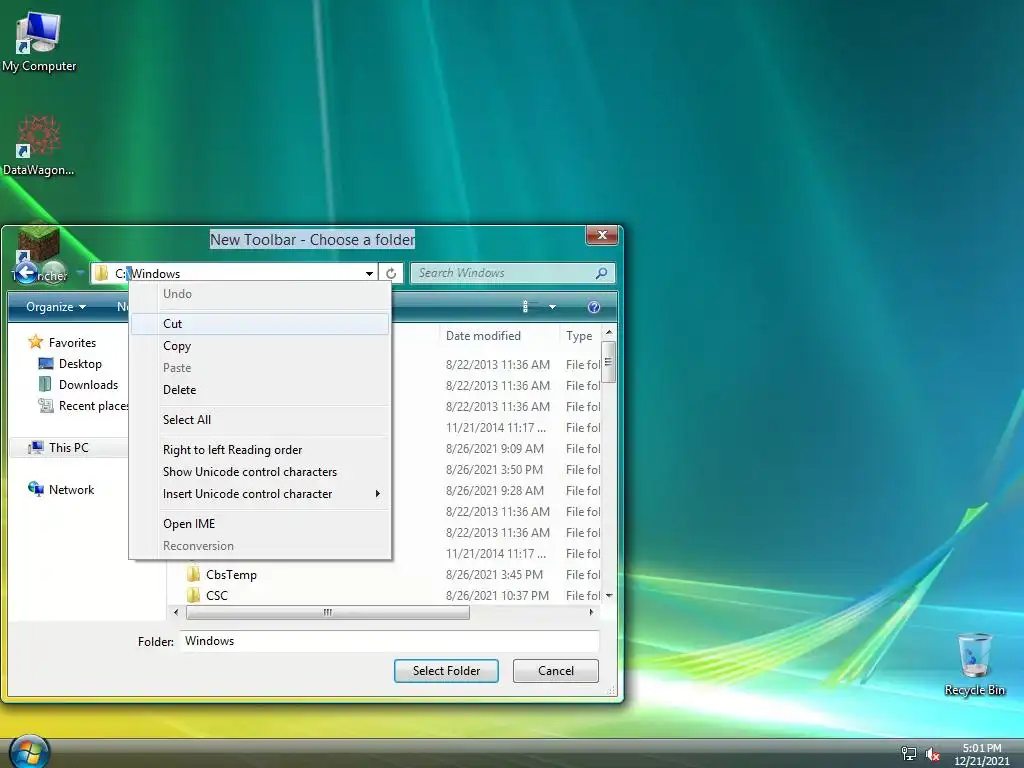
Task: Select Favorites in navigation pane
Action: [72, 343]
